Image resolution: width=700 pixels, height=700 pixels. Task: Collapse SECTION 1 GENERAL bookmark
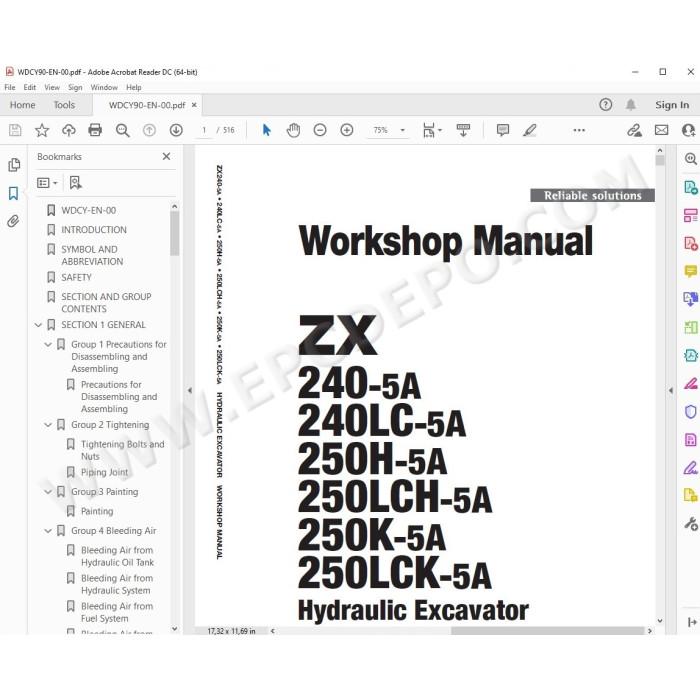pos(38,325)
